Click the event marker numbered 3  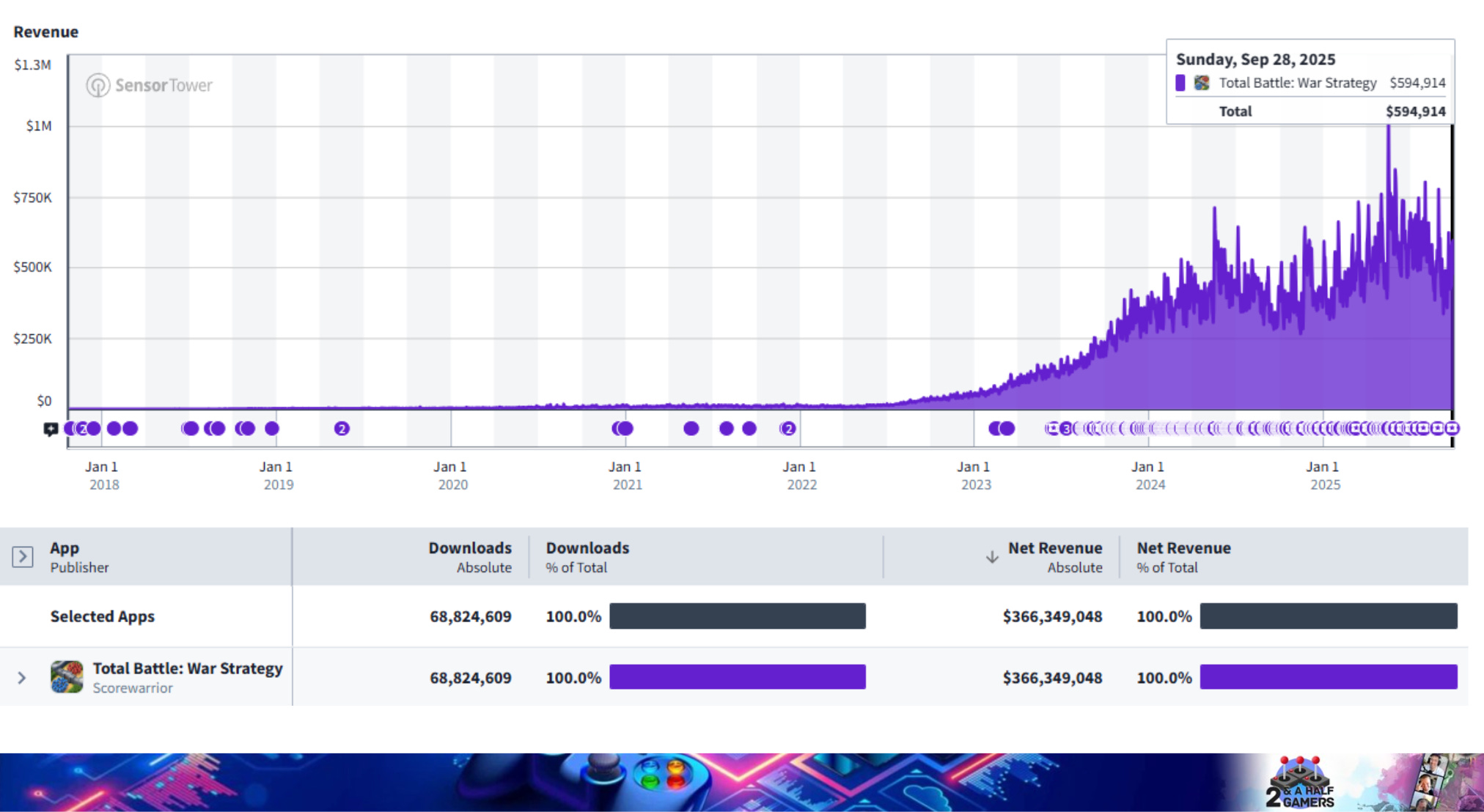tap(1066, 429)
